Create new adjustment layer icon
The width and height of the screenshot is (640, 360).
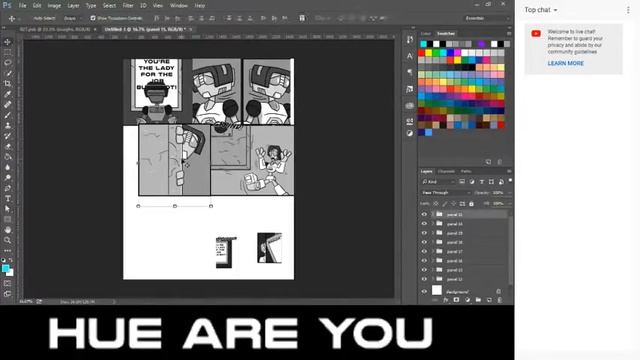pyautogui.click(x=467, y=300)
